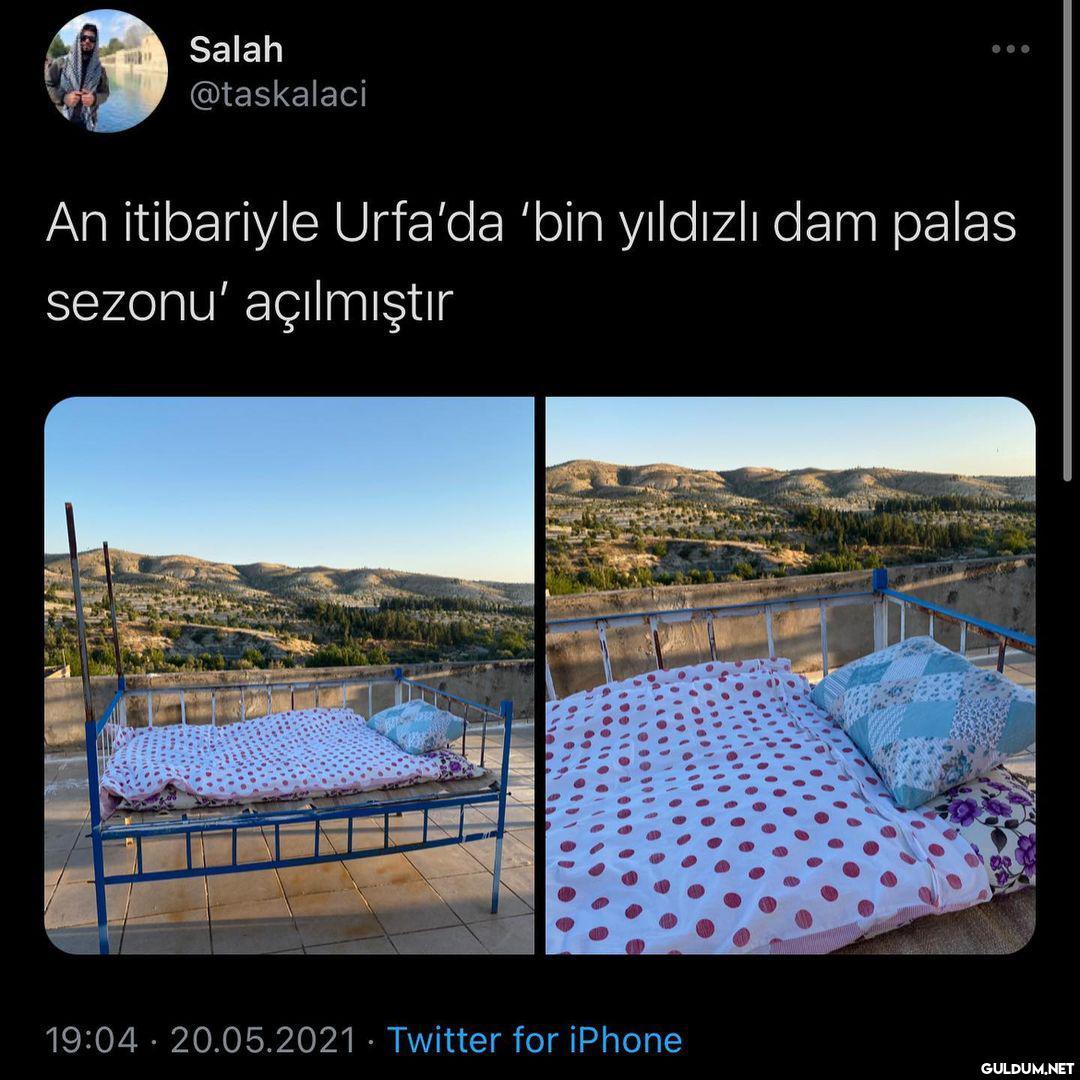The height and width of the screenshot is (1080, 1080).
Task: Open the right close-up photo of the quilt
Action: tap(790, 675)
